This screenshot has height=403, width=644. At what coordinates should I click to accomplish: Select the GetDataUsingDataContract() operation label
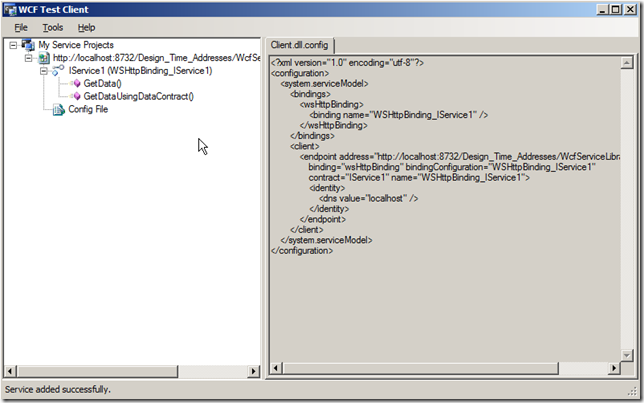(x=138, y=96)
